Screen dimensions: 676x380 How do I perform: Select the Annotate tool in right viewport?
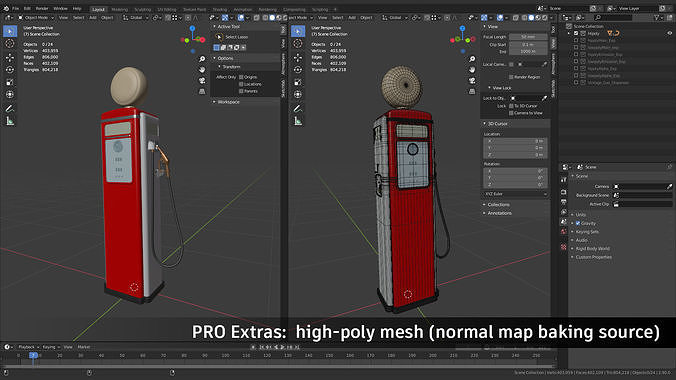(298, 109)
